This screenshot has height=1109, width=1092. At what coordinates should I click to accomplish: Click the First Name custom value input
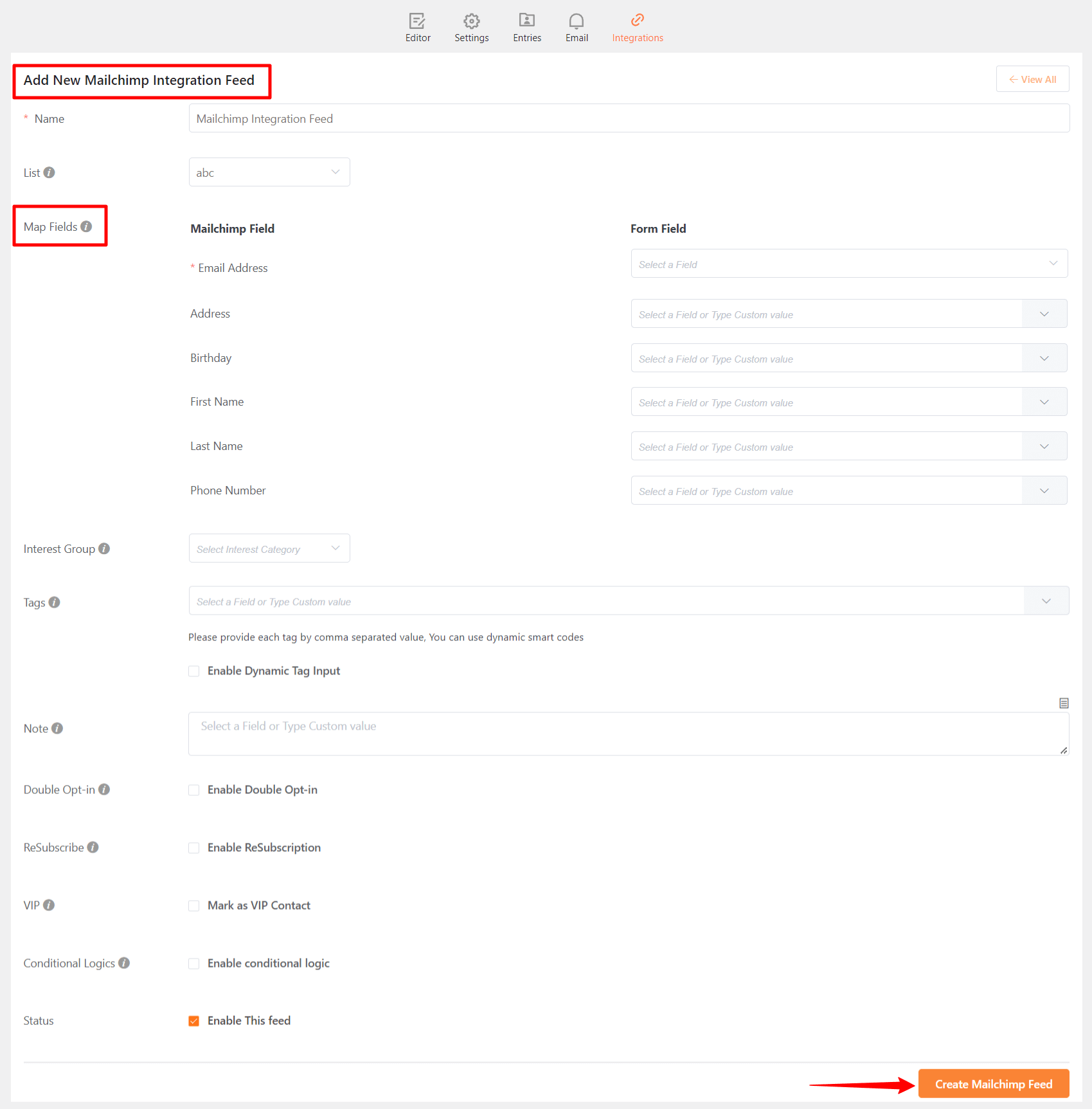[x=827, y=402]
